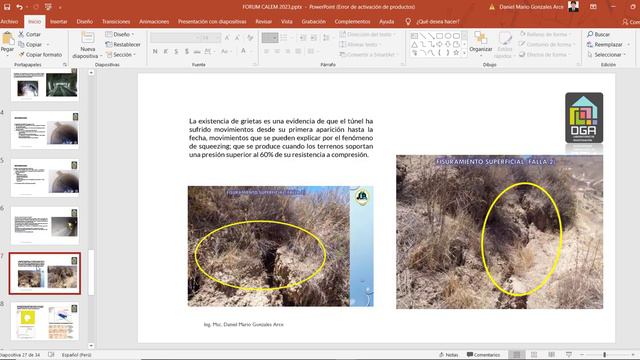Open Daniel Mario Gonzales Arce account picture
This screenshot has height=360, width=640.
pos(573,7)
